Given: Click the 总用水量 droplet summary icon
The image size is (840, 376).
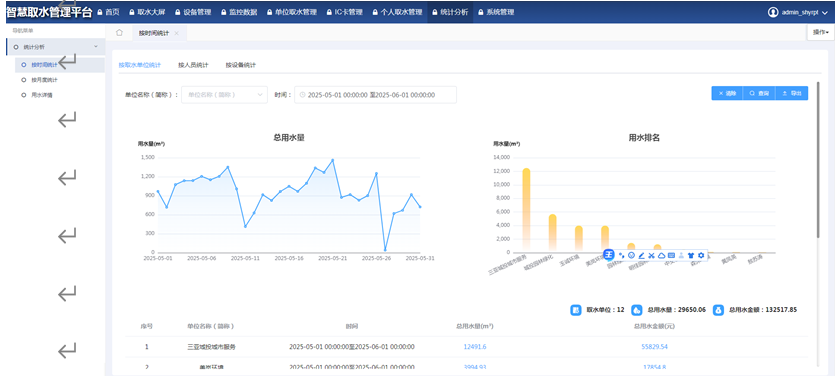Looking at the screenshot, I should pos(637,310).
